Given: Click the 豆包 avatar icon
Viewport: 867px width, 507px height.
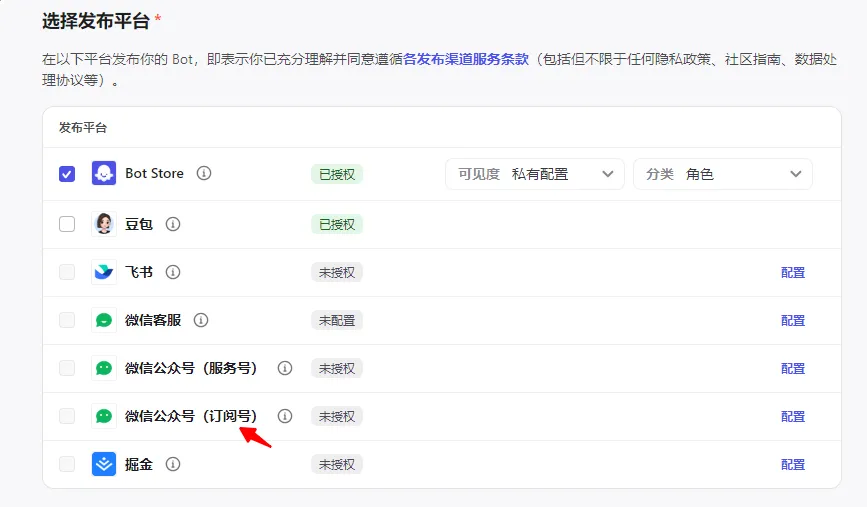Looking at the screenshot, I should click(x=104, y=224).
